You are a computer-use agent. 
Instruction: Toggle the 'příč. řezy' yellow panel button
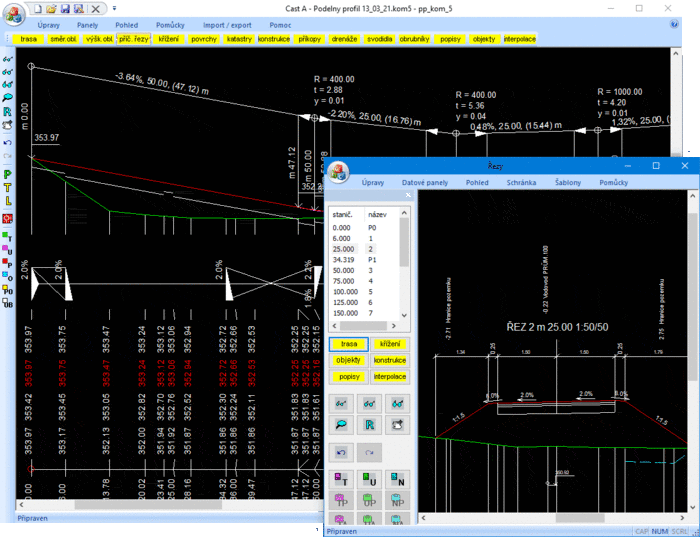click(x=132, y=38)
